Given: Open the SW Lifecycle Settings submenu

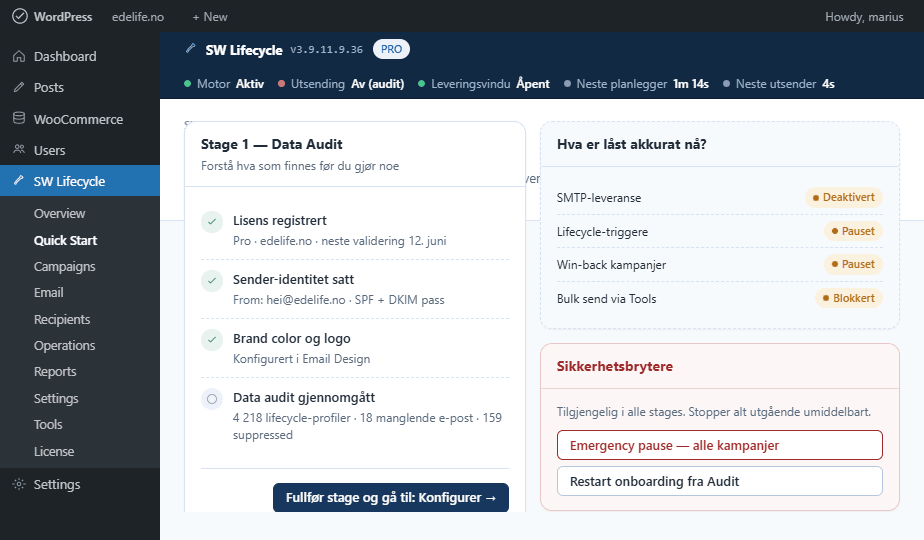Looking at the screenshot, I should pyautogui.click(x=56, y=399).
